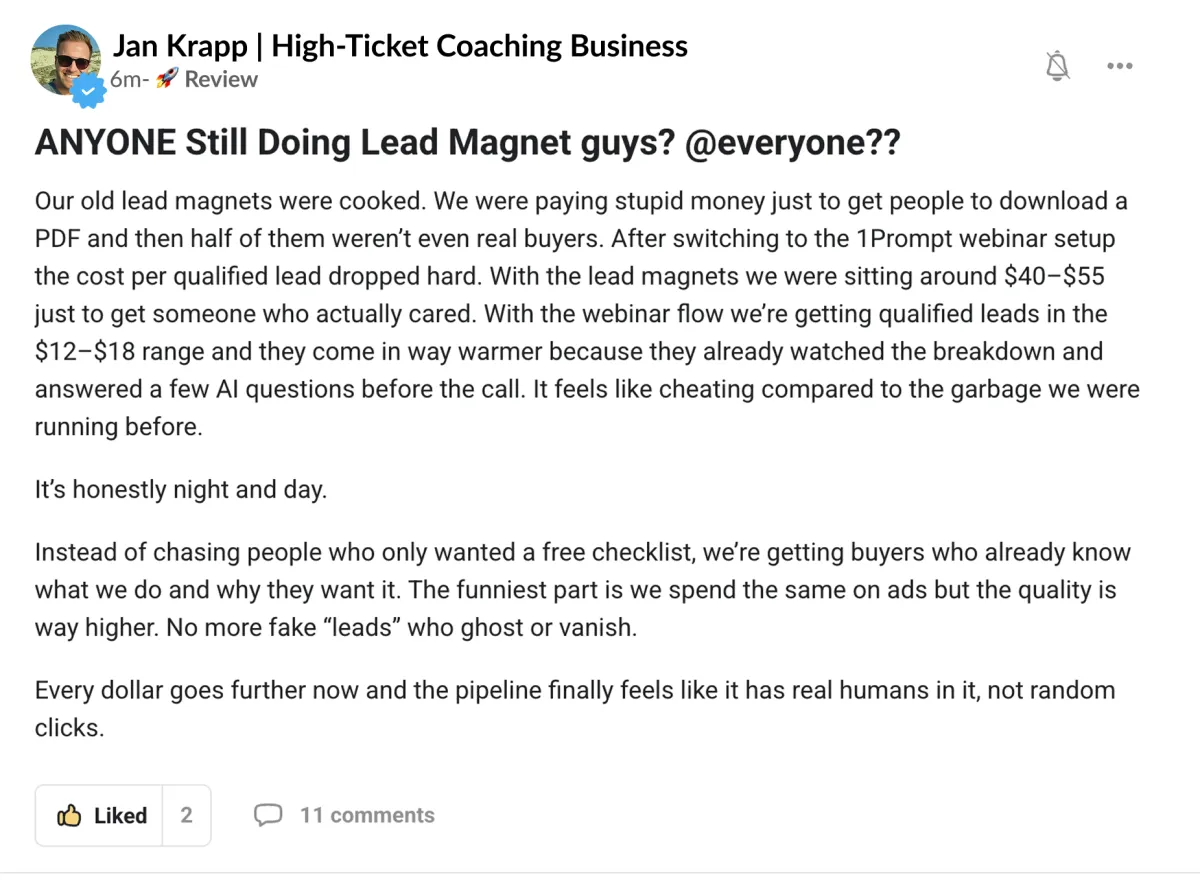
Task: Click the paragraph starting 'Every dollar goes further'
Action: click(x=574, y=708)
